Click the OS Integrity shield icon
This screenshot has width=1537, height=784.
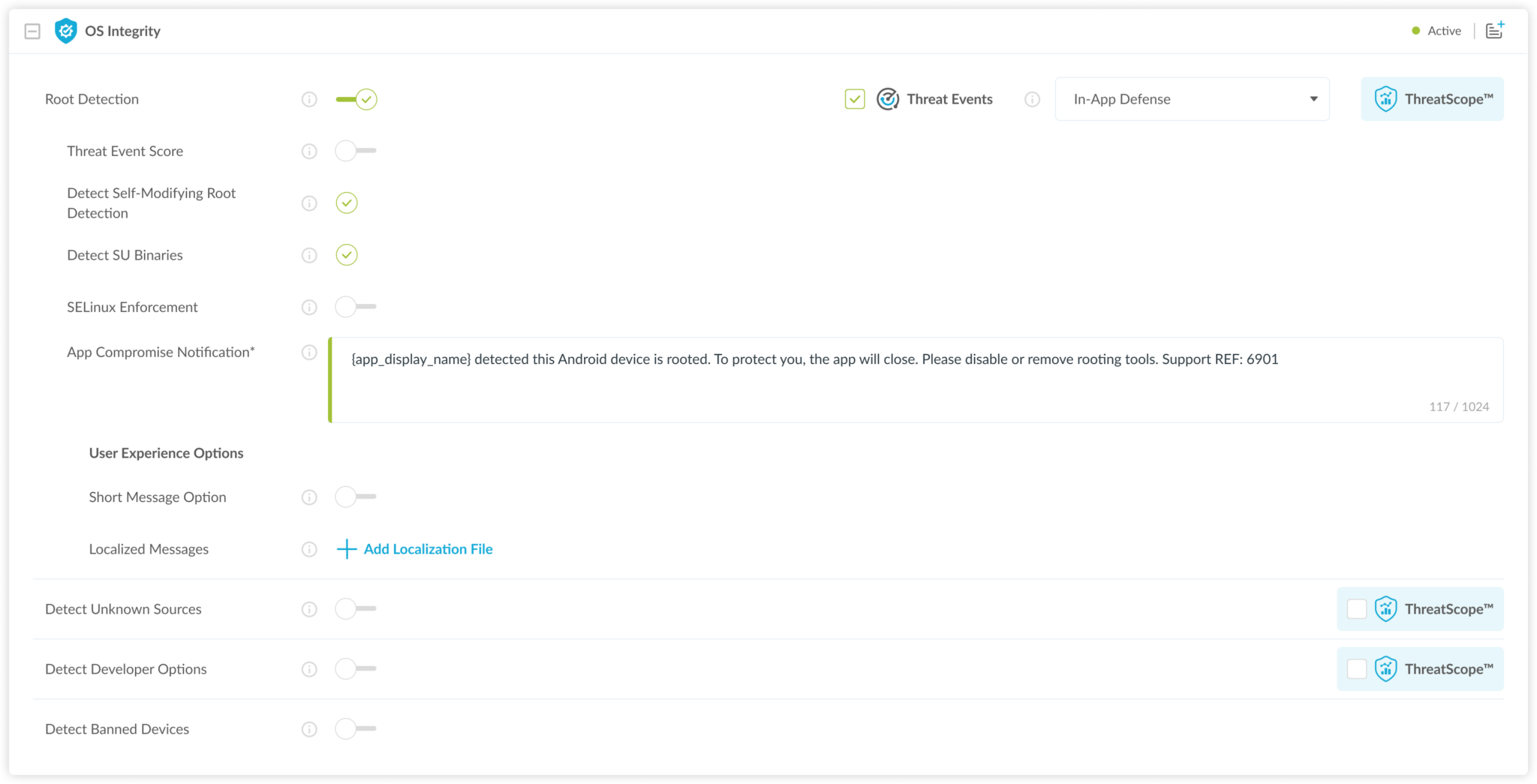point(66,31)
